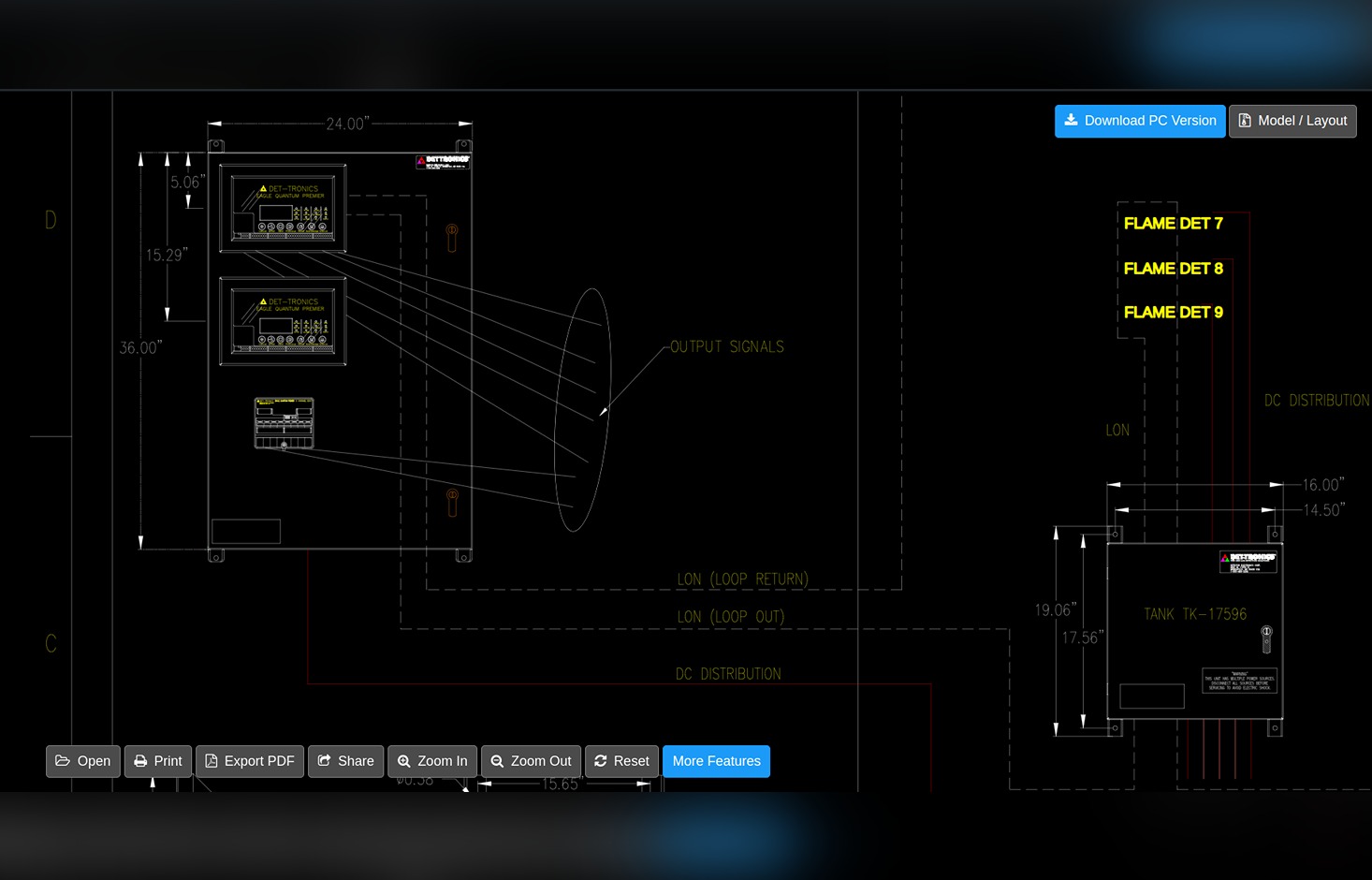Download the PC Version
Viewport: 1372px width, 880px height.
[1140, 121]
